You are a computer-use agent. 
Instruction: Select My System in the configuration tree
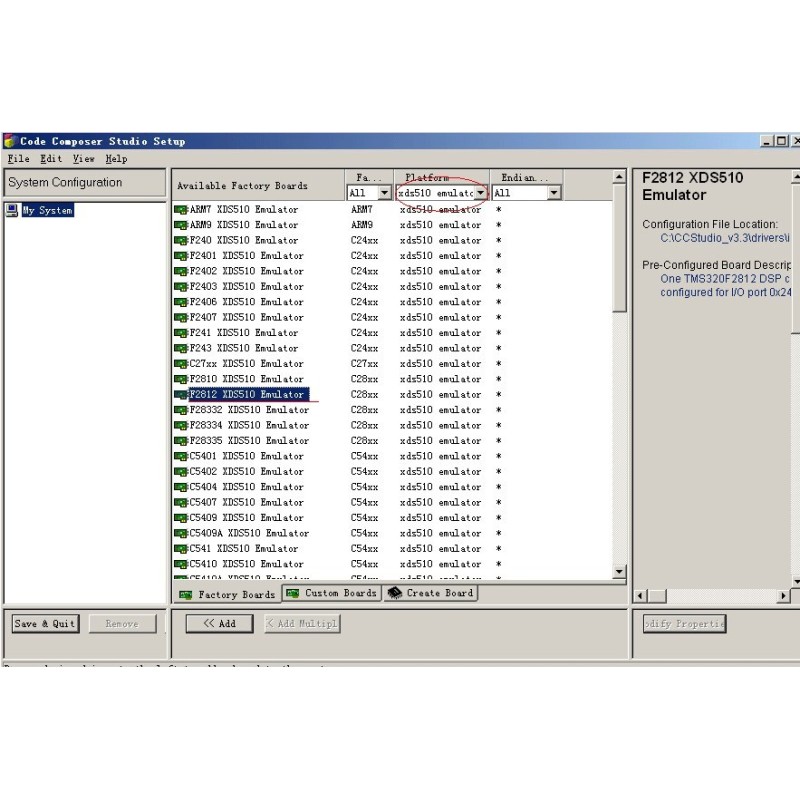coord(47,210)
